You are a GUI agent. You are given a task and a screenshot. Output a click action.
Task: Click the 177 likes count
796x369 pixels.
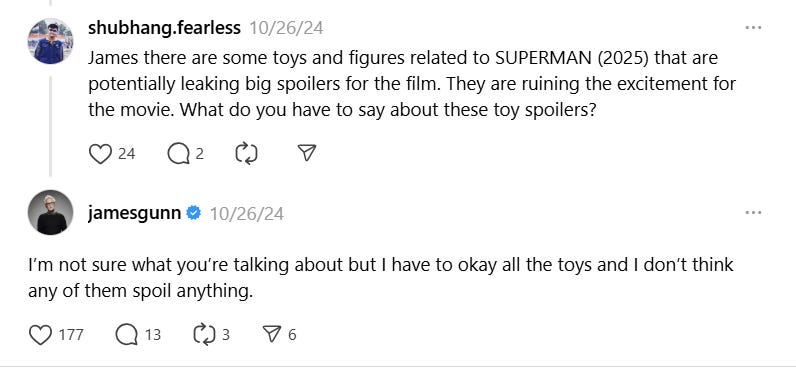(71, 335)
